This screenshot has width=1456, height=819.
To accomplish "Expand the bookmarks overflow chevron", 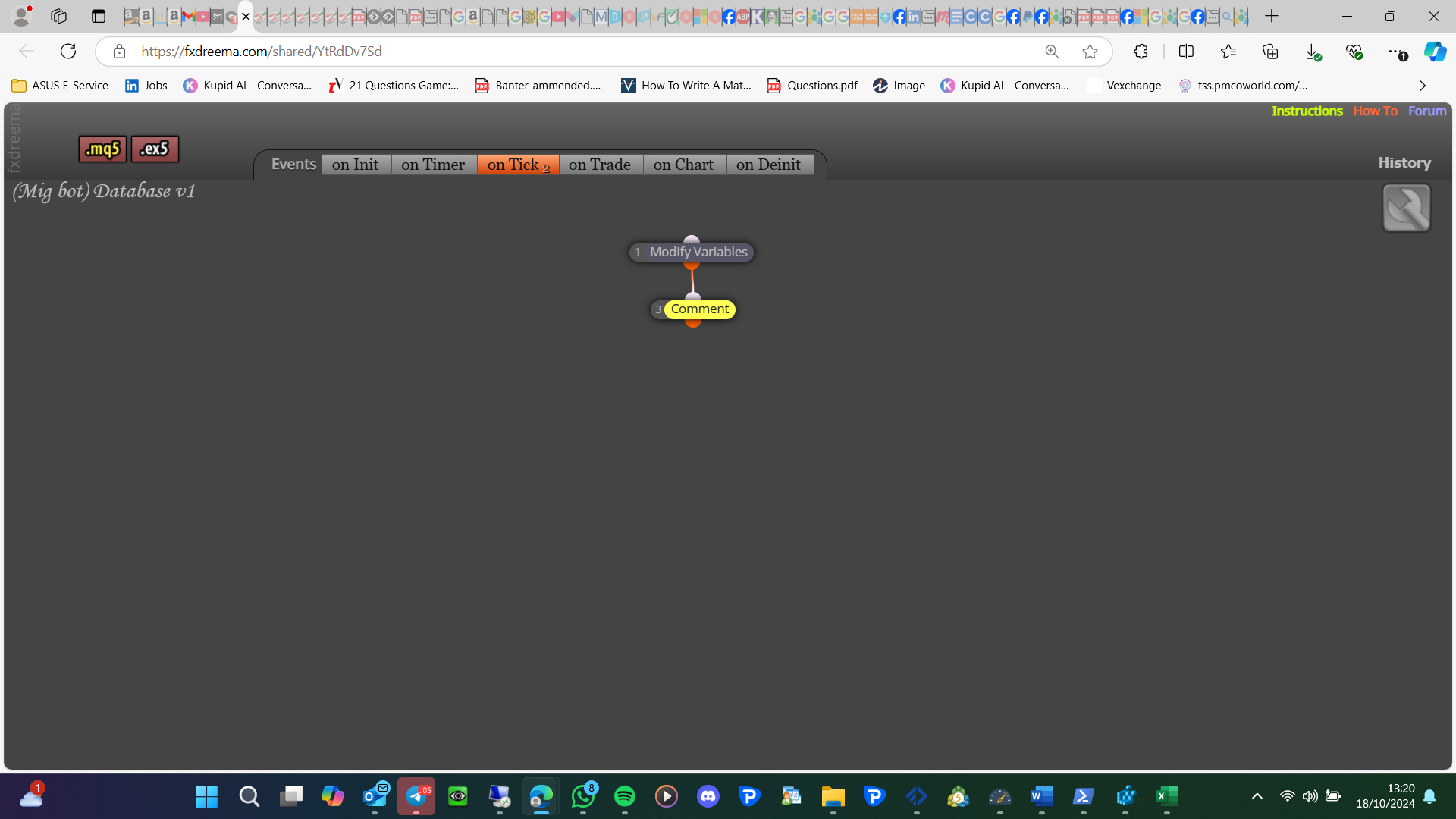I will click(x=1423, y=86).
